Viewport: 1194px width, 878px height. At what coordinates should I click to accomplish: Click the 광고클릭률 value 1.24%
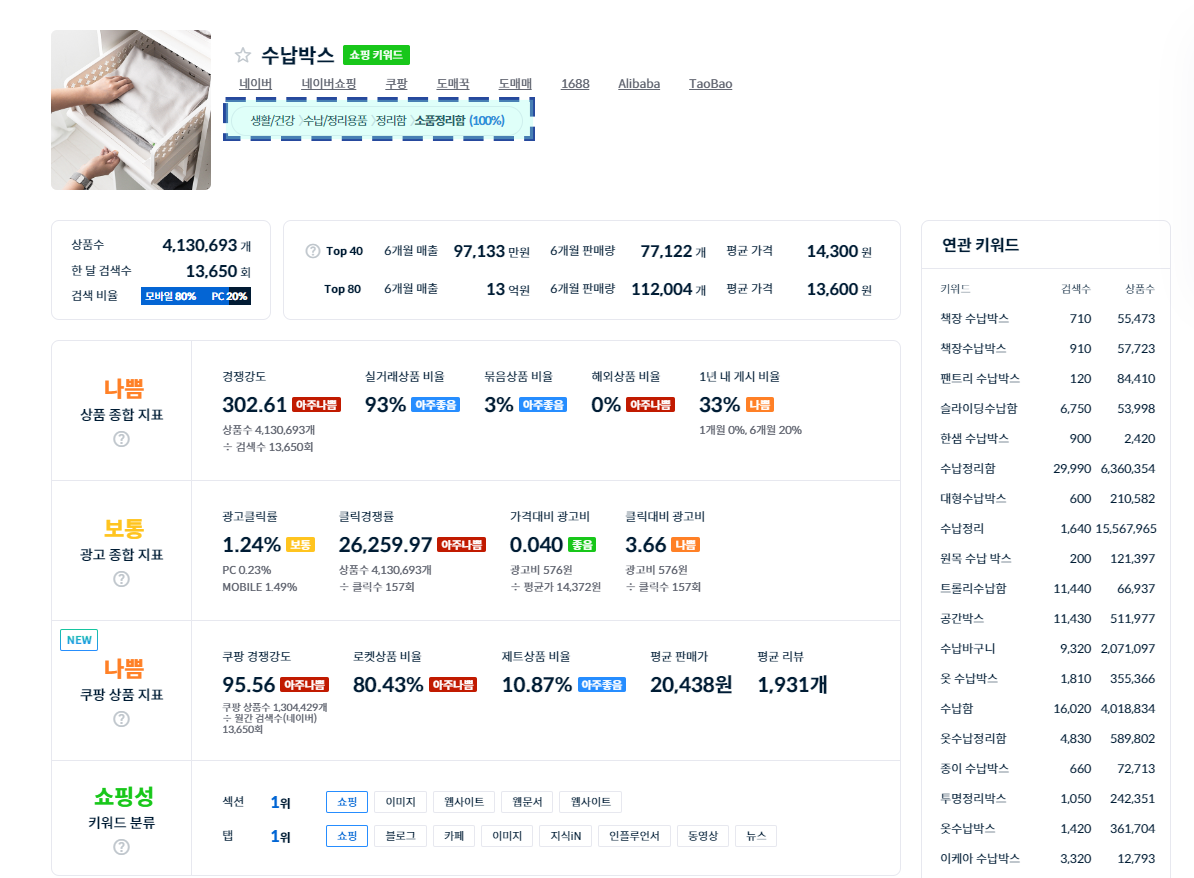(x=251, y=545)
